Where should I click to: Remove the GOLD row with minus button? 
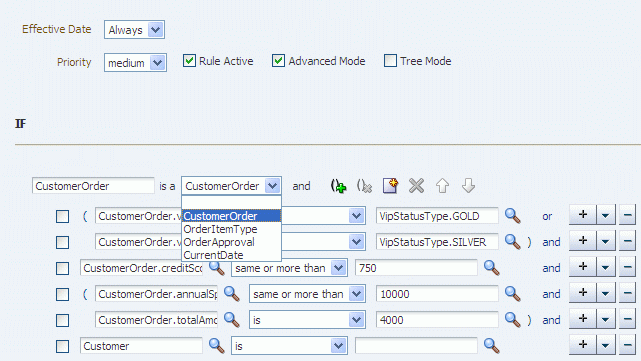[x=627, y=215]
